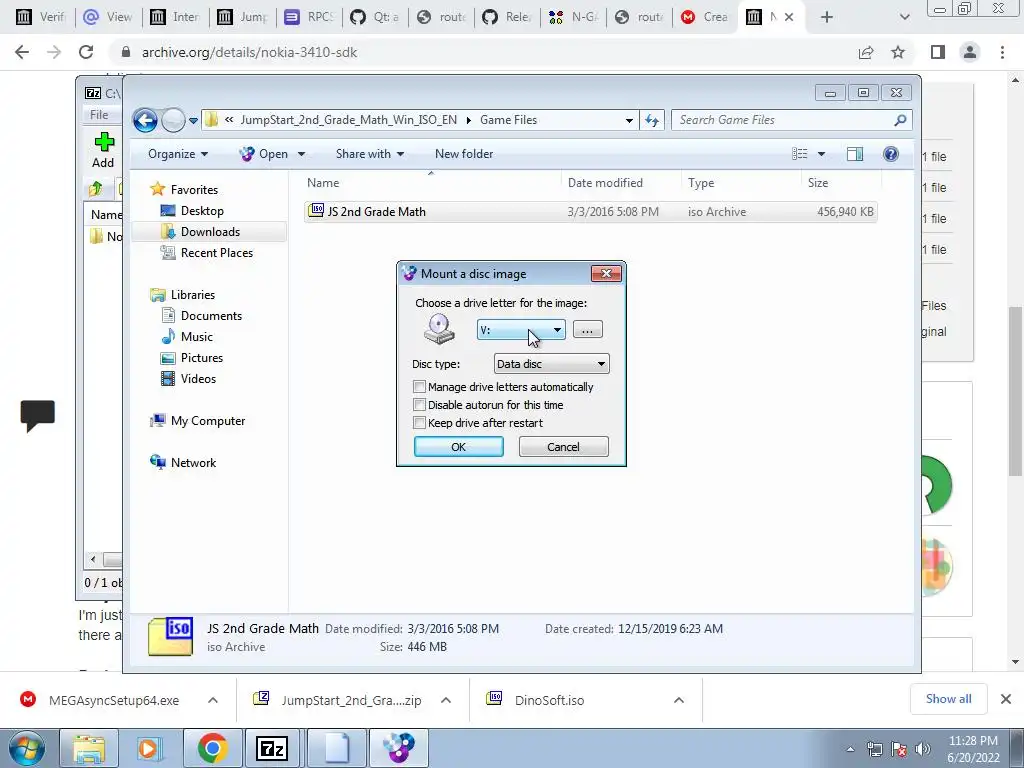The width and height of the screenshot is (1024, 768).
Task: Click the Chrome page reload icon
Action: click(x=86, y=52)
